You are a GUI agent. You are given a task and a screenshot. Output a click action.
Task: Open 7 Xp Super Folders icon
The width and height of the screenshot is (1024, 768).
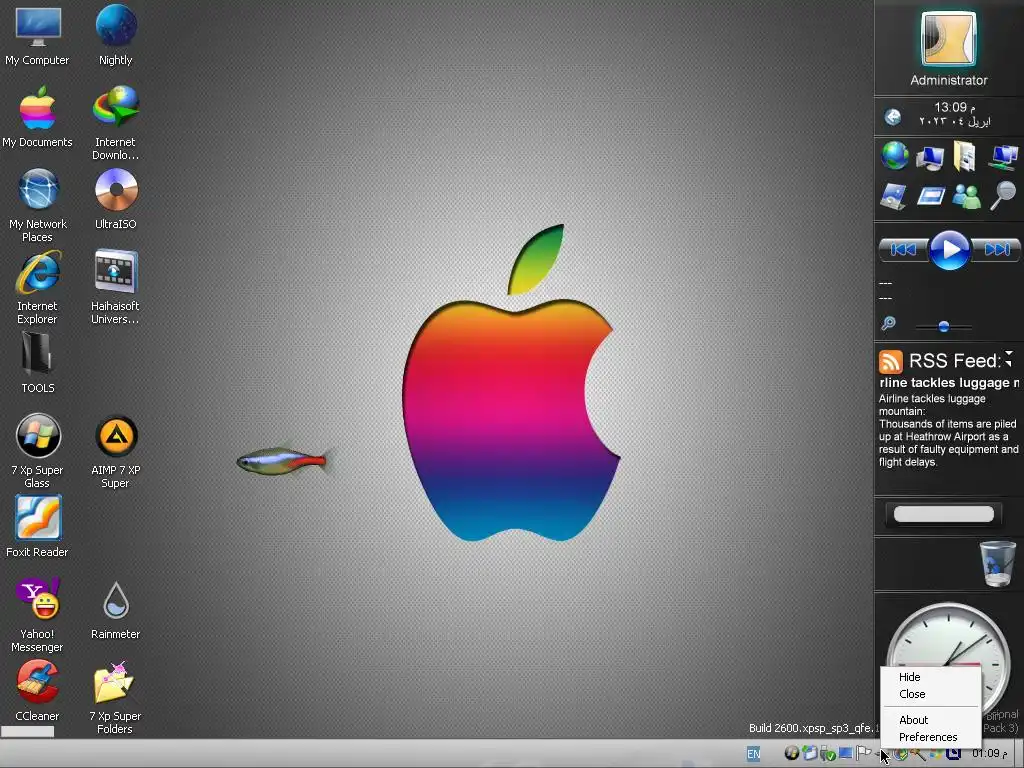coord(116,697)
